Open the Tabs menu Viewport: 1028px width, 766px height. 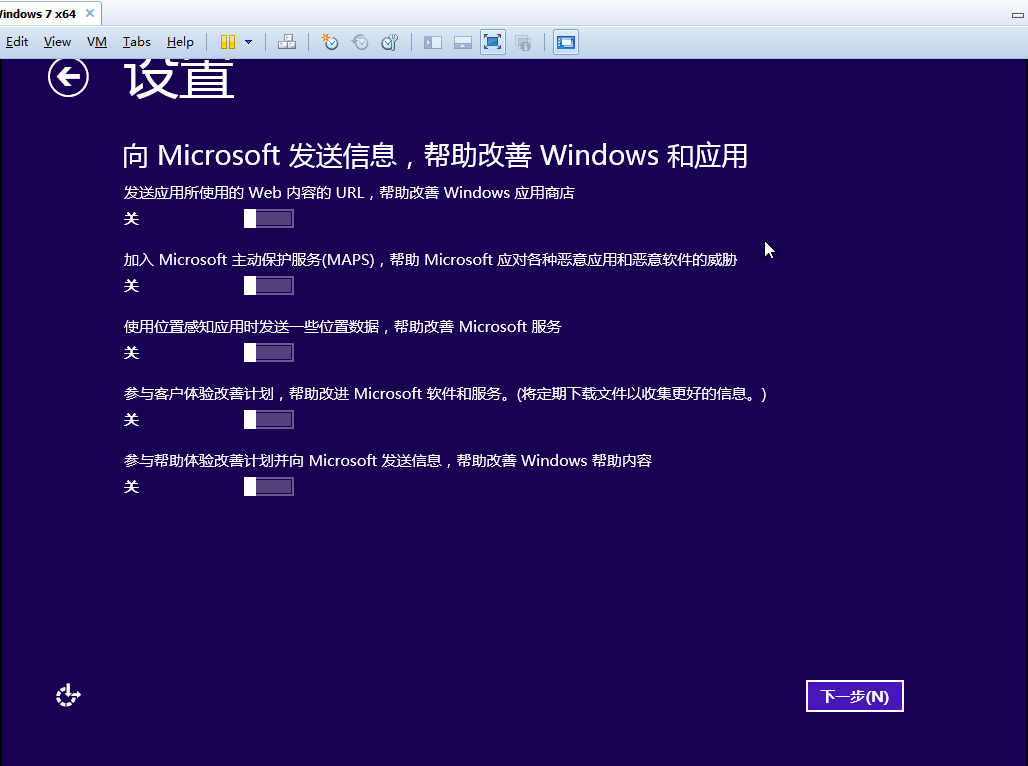click(136, 42)
